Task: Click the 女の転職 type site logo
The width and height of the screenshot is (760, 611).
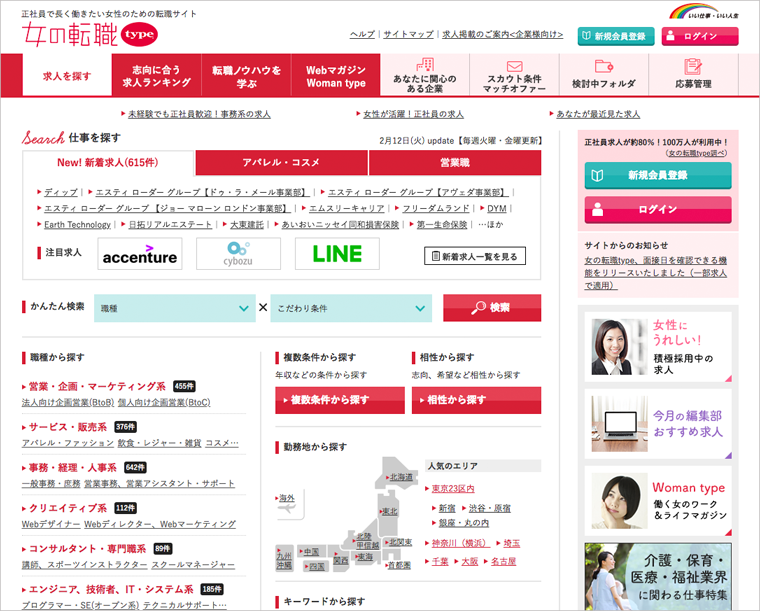Action: point(90,34)
